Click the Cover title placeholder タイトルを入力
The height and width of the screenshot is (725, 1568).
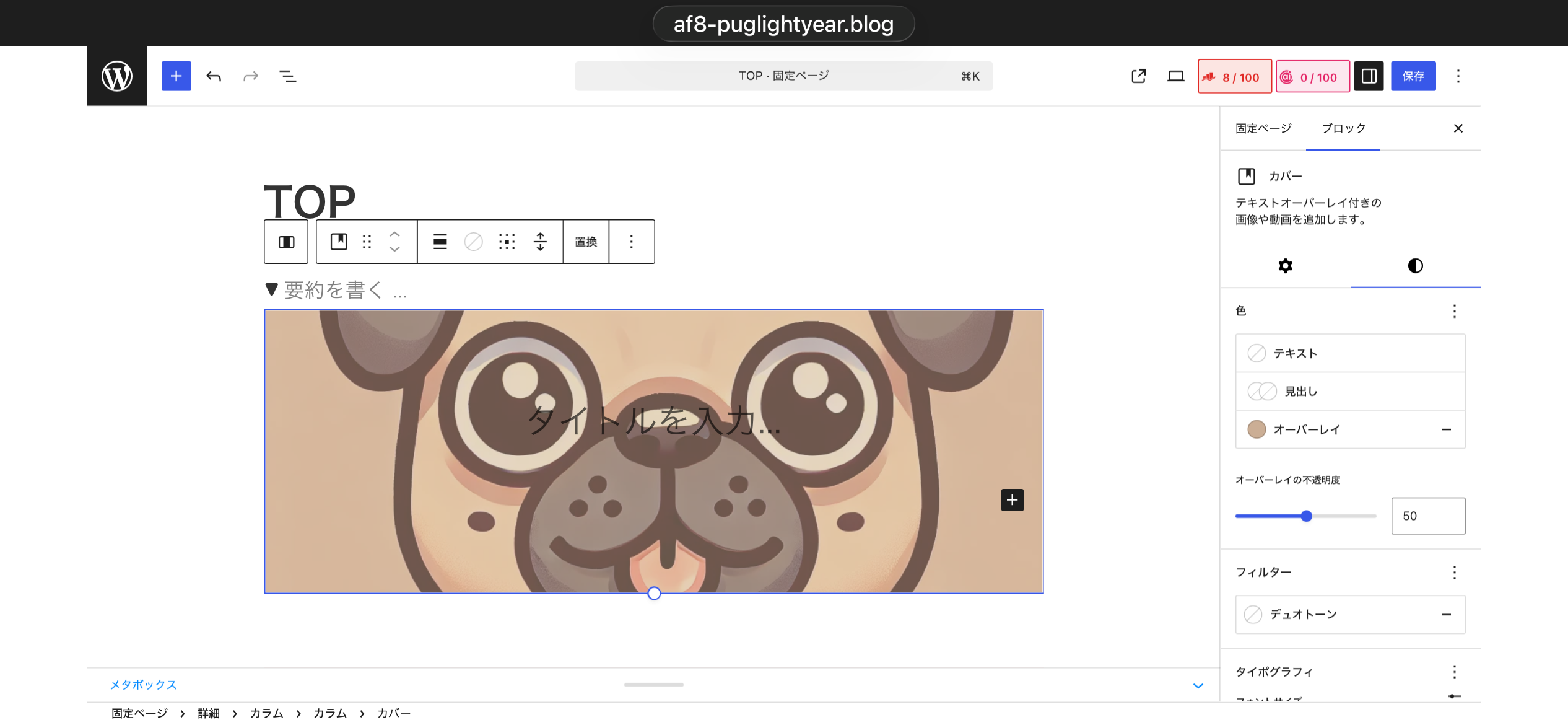(x=653, y=420)
